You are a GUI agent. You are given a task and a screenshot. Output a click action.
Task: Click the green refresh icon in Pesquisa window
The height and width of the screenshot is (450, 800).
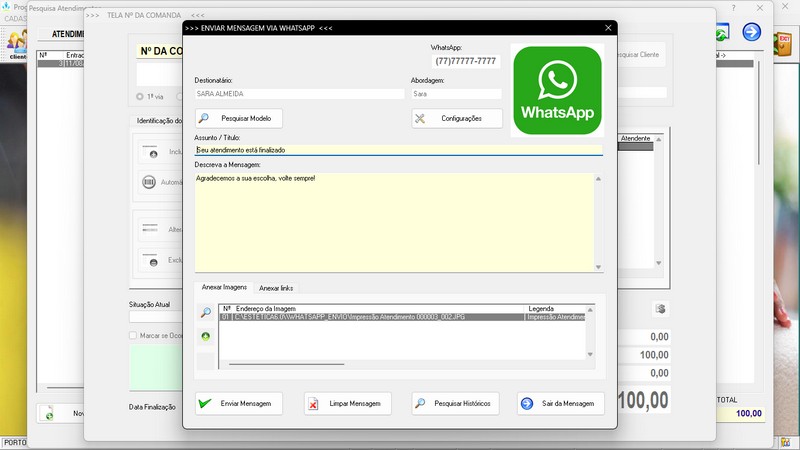[x=722, y=33]
